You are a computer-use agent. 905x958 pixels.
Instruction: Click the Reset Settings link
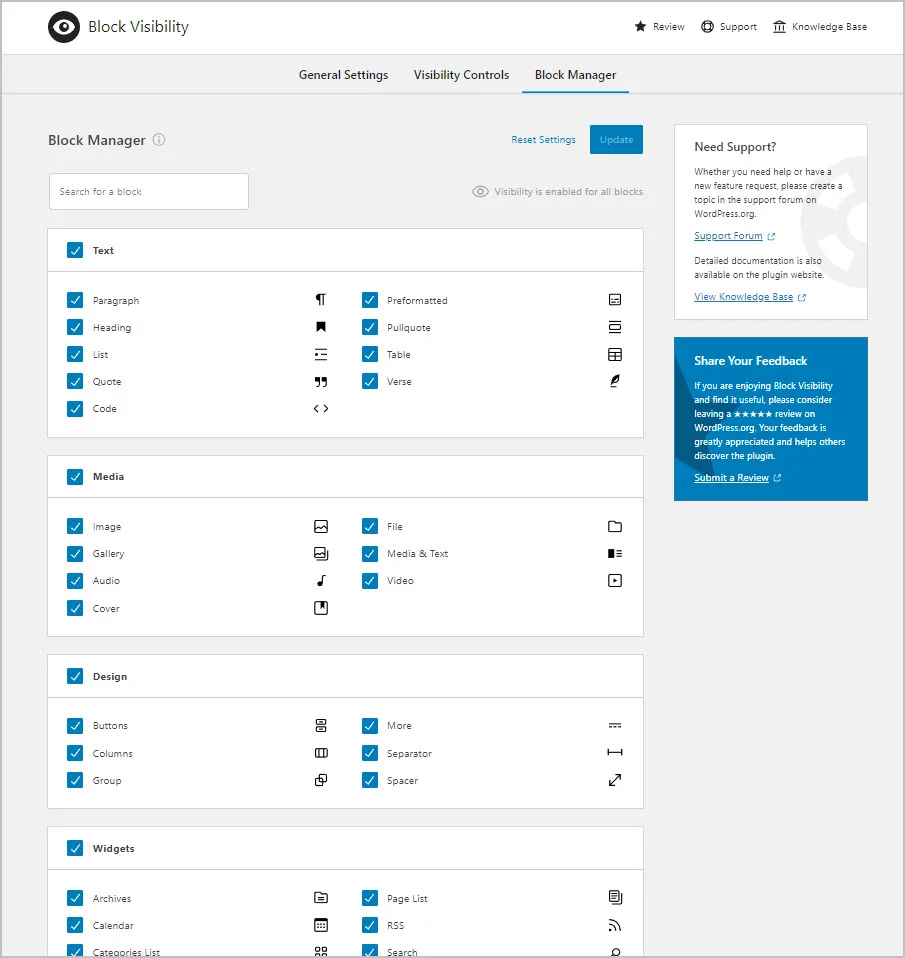[x=543, y=140]
